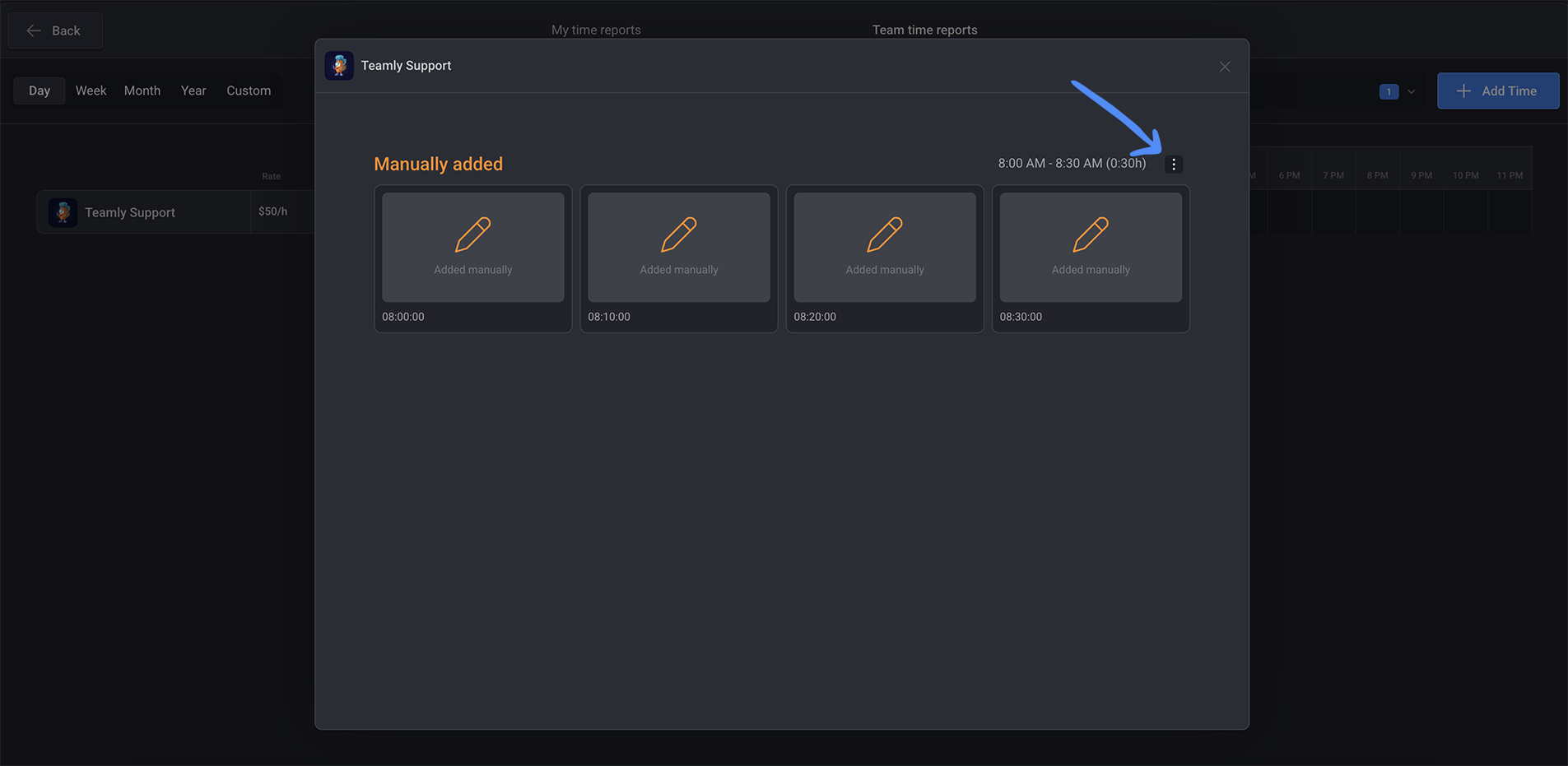The height and width of the screenshot is (766, 1568).
Task: Click pencil icon on the 08:30:00 card
Action: click(1091, 234)
